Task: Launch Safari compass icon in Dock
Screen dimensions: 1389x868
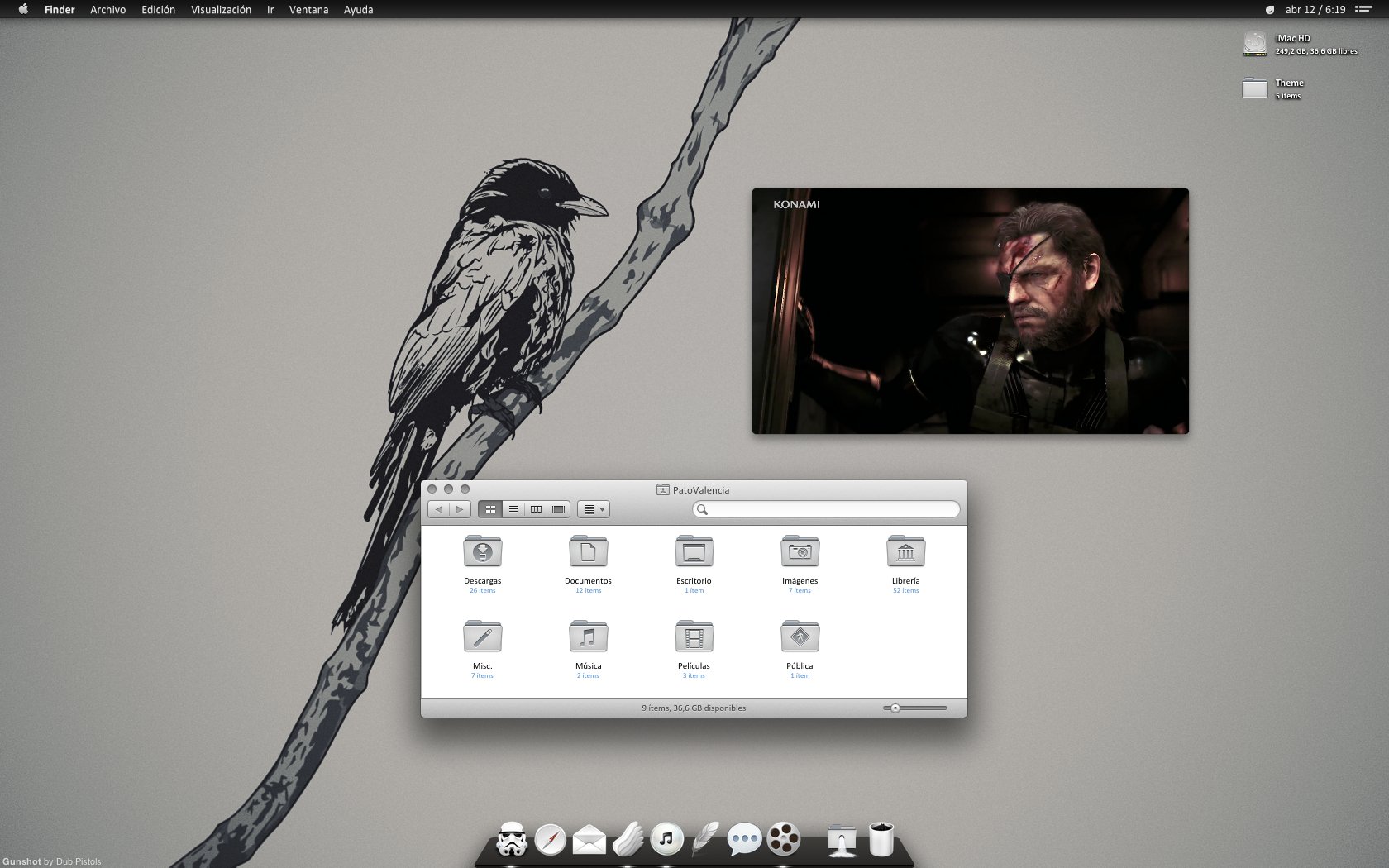Action: [x=551, y=840]
